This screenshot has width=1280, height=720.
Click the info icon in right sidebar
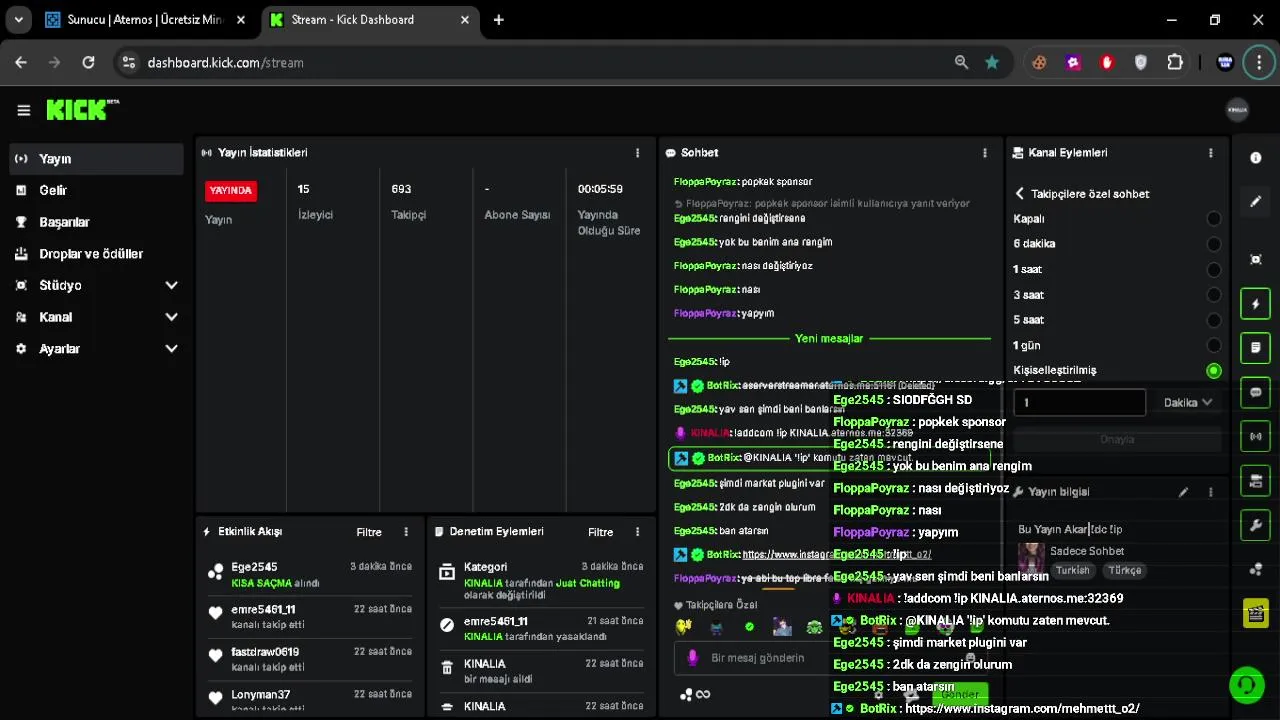point(1256,158)
